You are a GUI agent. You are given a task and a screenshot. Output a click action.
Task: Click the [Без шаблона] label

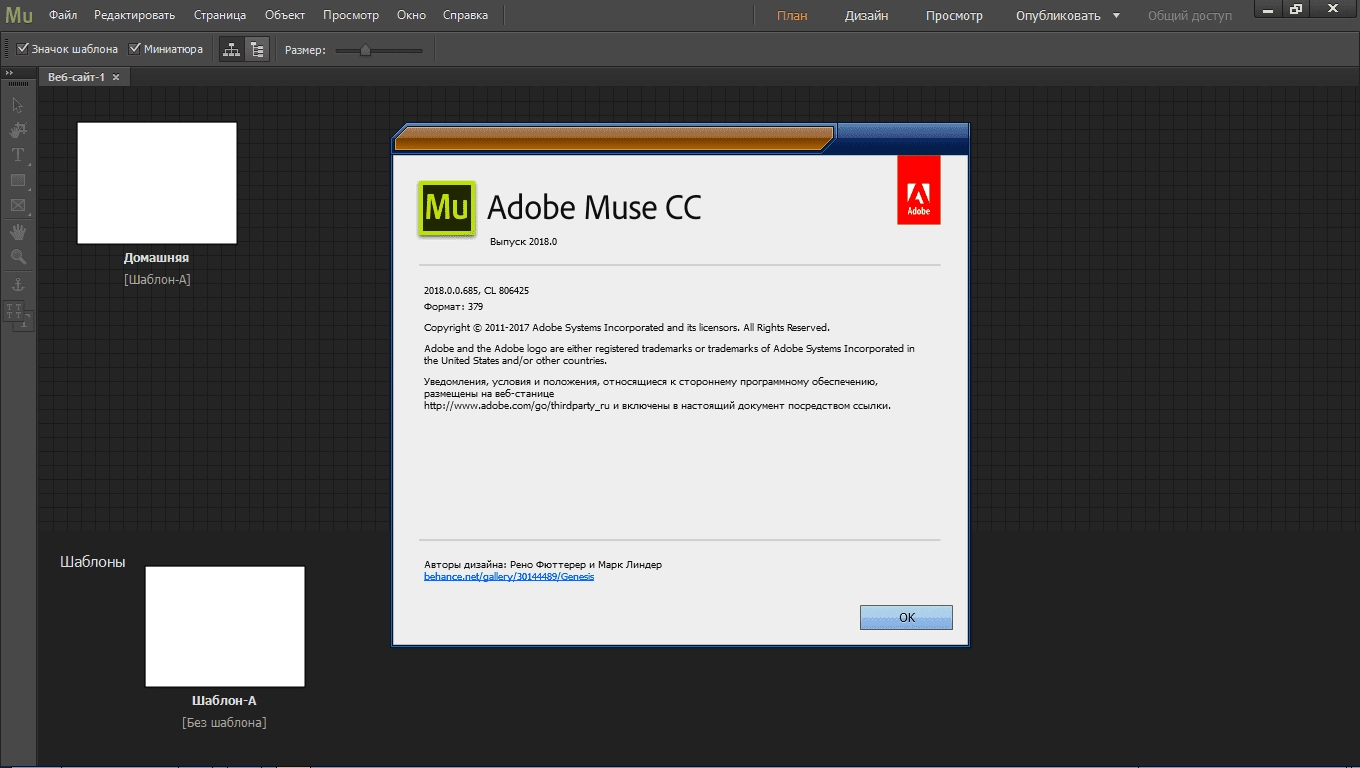pos(224,722)
